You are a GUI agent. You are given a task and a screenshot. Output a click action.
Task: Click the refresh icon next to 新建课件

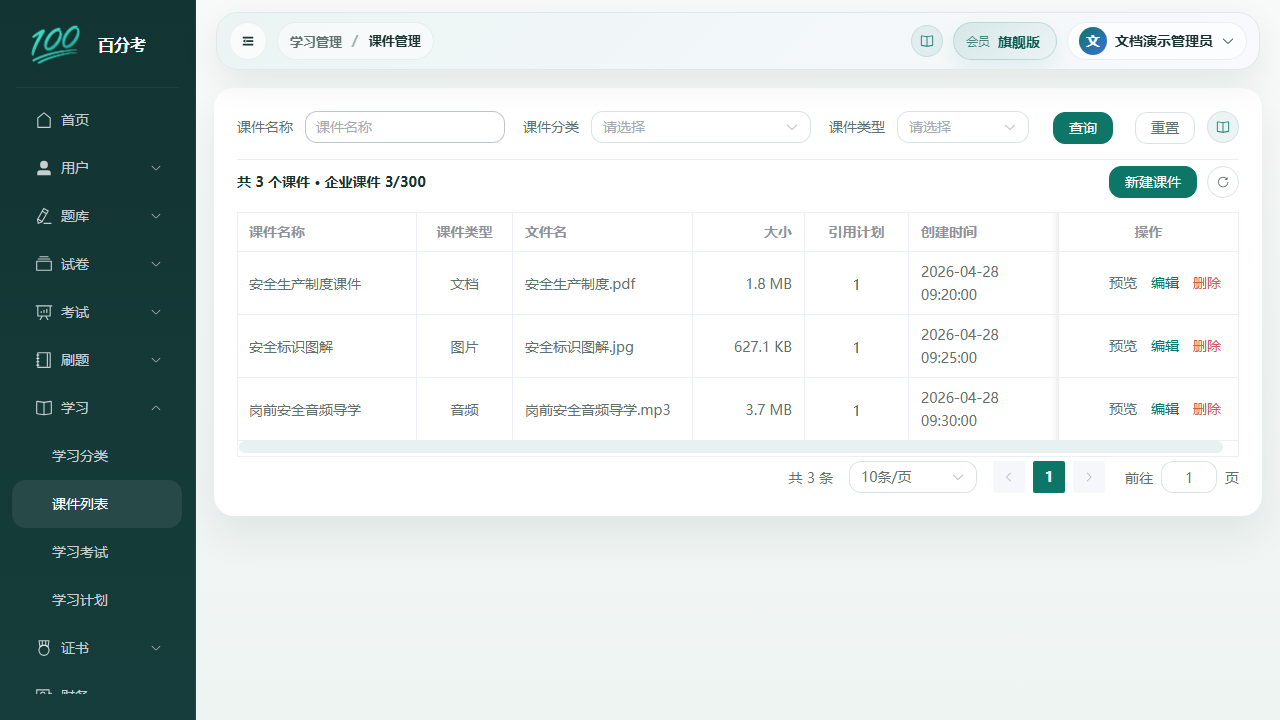pos(1223,182)
